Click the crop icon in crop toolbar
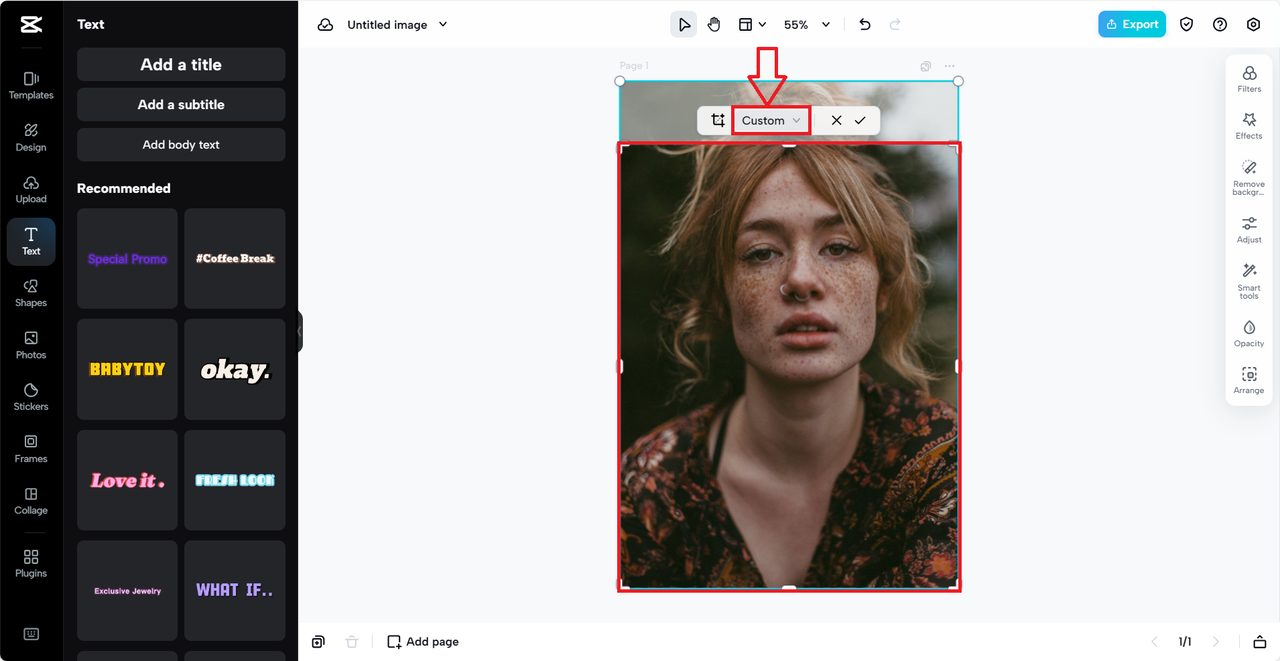 pyautogui.click(x=718, y=120)
